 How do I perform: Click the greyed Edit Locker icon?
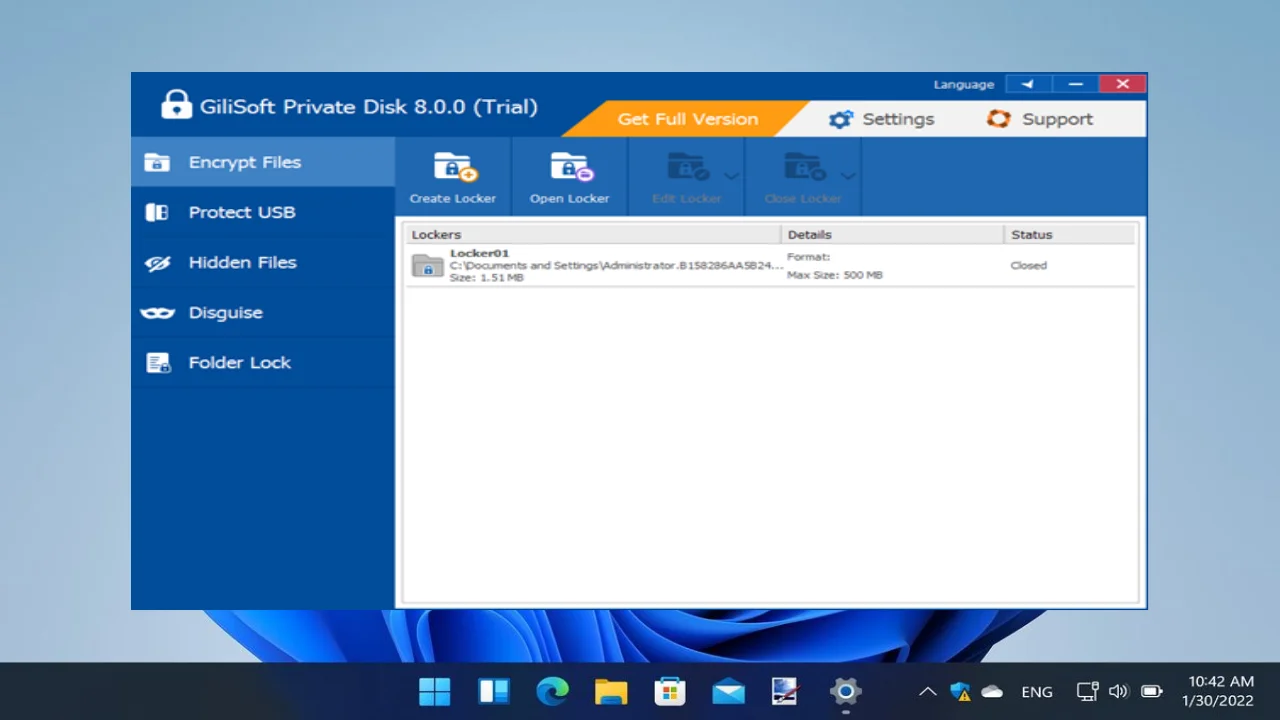686,167
